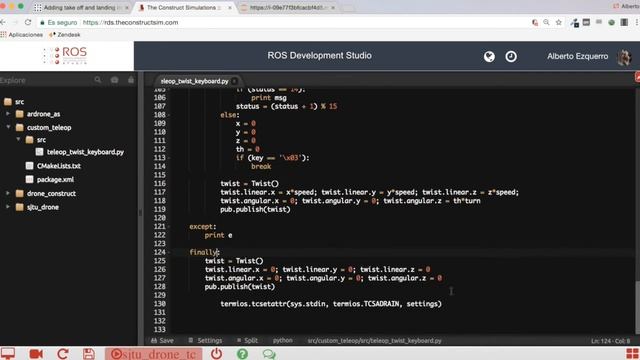The height and width of the screenshot is (360, 640).
Task: Open the green chat bubbles icon
Action: pyautogui.click(x=269, y=354)
